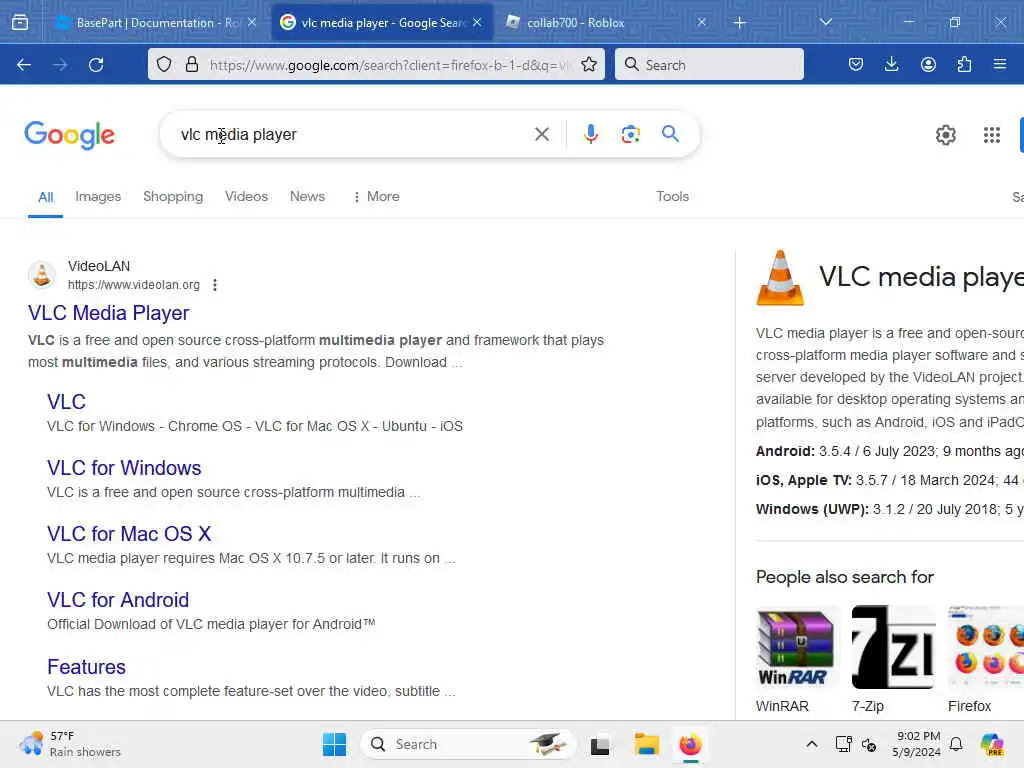Open the Features sitelink
The height and width of the screenshot is (768, 1024).
[x=86, y=667]
